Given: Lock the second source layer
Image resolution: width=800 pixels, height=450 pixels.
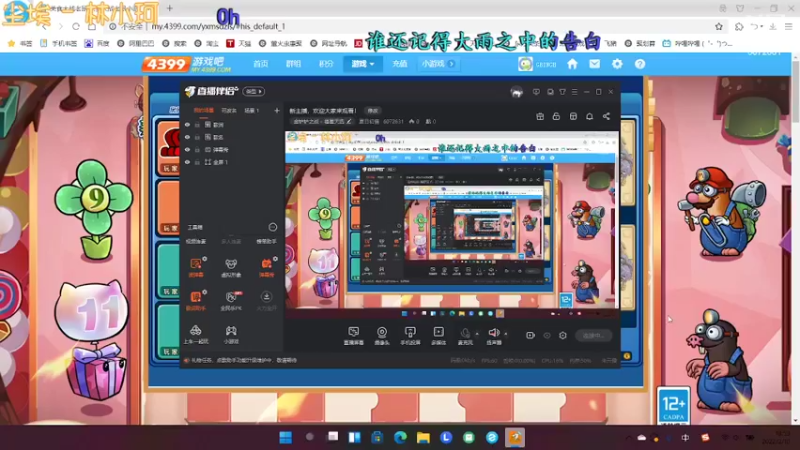Looking at the screenshot, I should (x=197, y=137).
